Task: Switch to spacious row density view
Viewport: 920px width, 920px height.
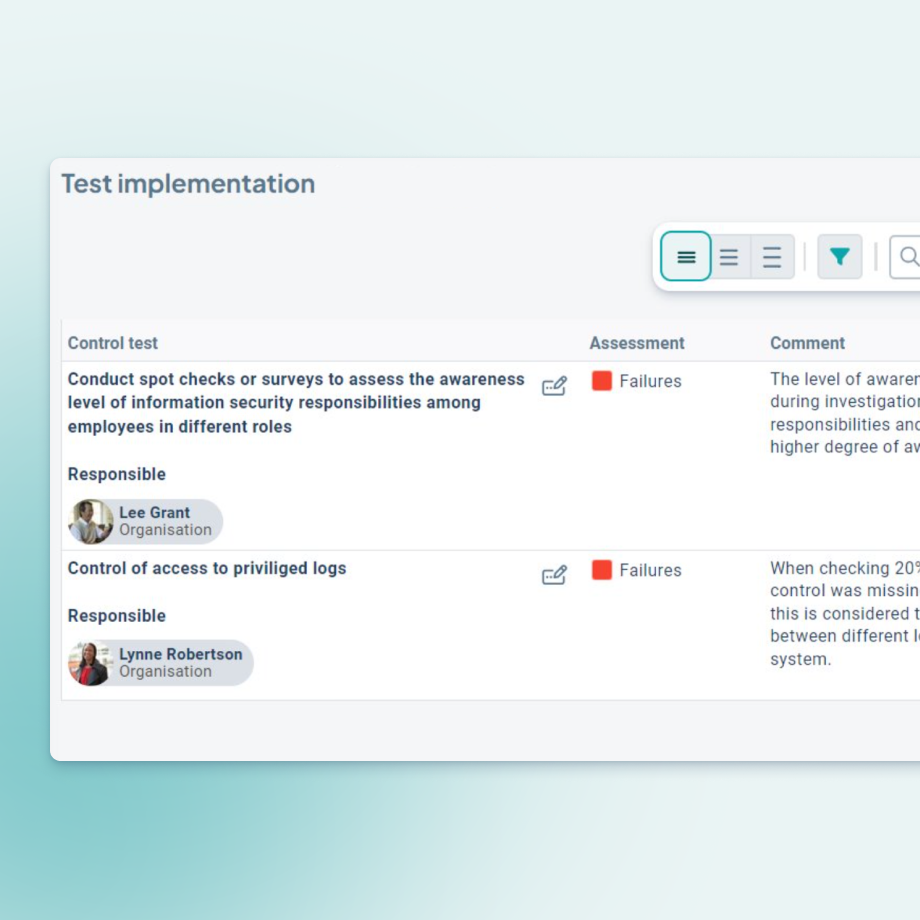Action: pyautogui.click(x=772, y=257)
